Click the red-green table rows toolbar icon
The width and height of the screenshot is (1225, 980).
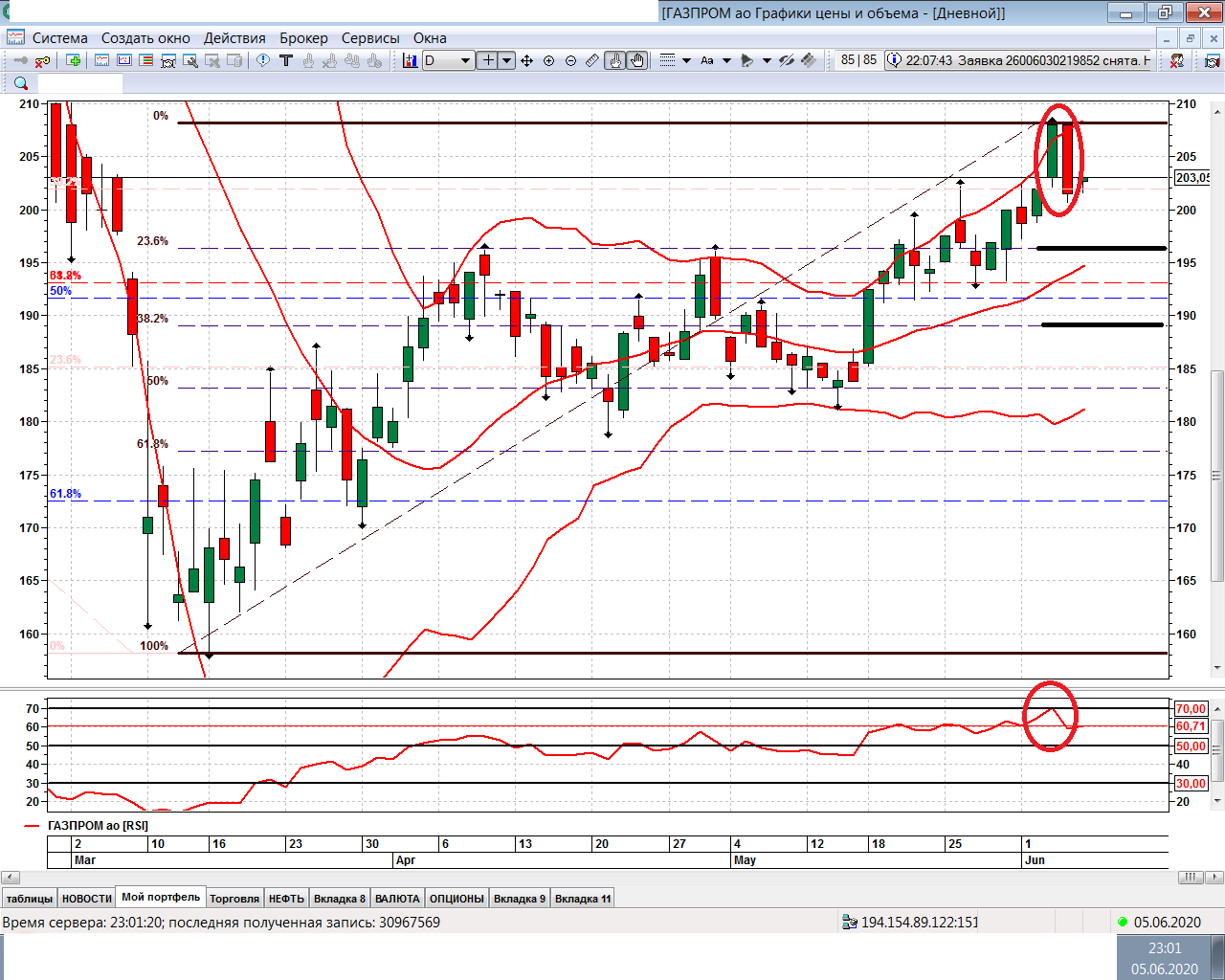click(146, 60)
